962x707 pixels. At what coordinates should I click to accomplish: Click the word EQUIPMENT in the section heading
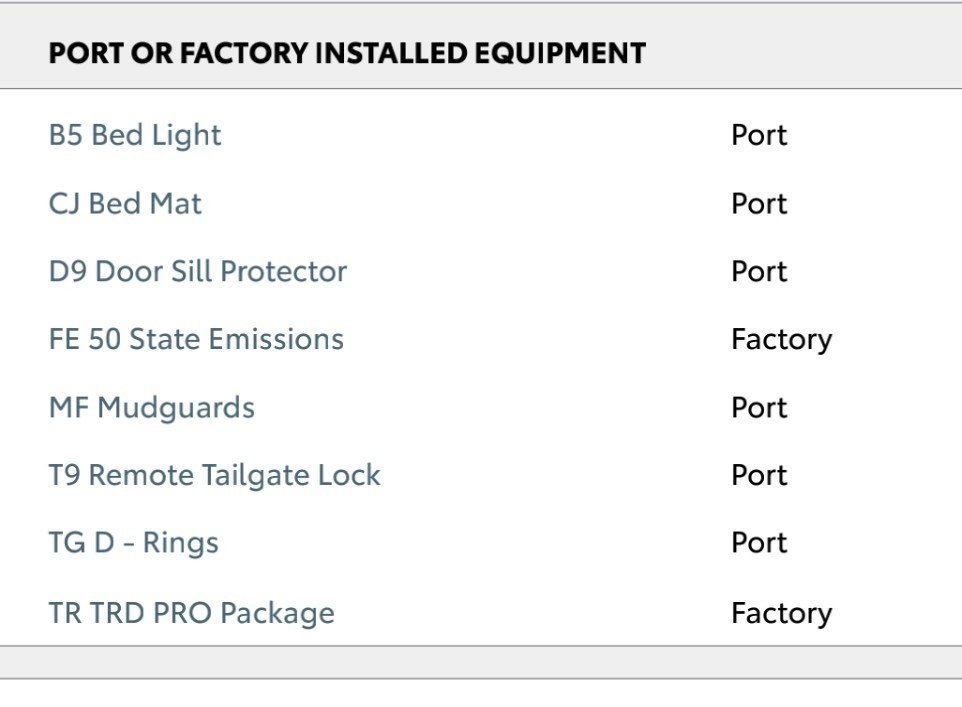tap(560, 53)
